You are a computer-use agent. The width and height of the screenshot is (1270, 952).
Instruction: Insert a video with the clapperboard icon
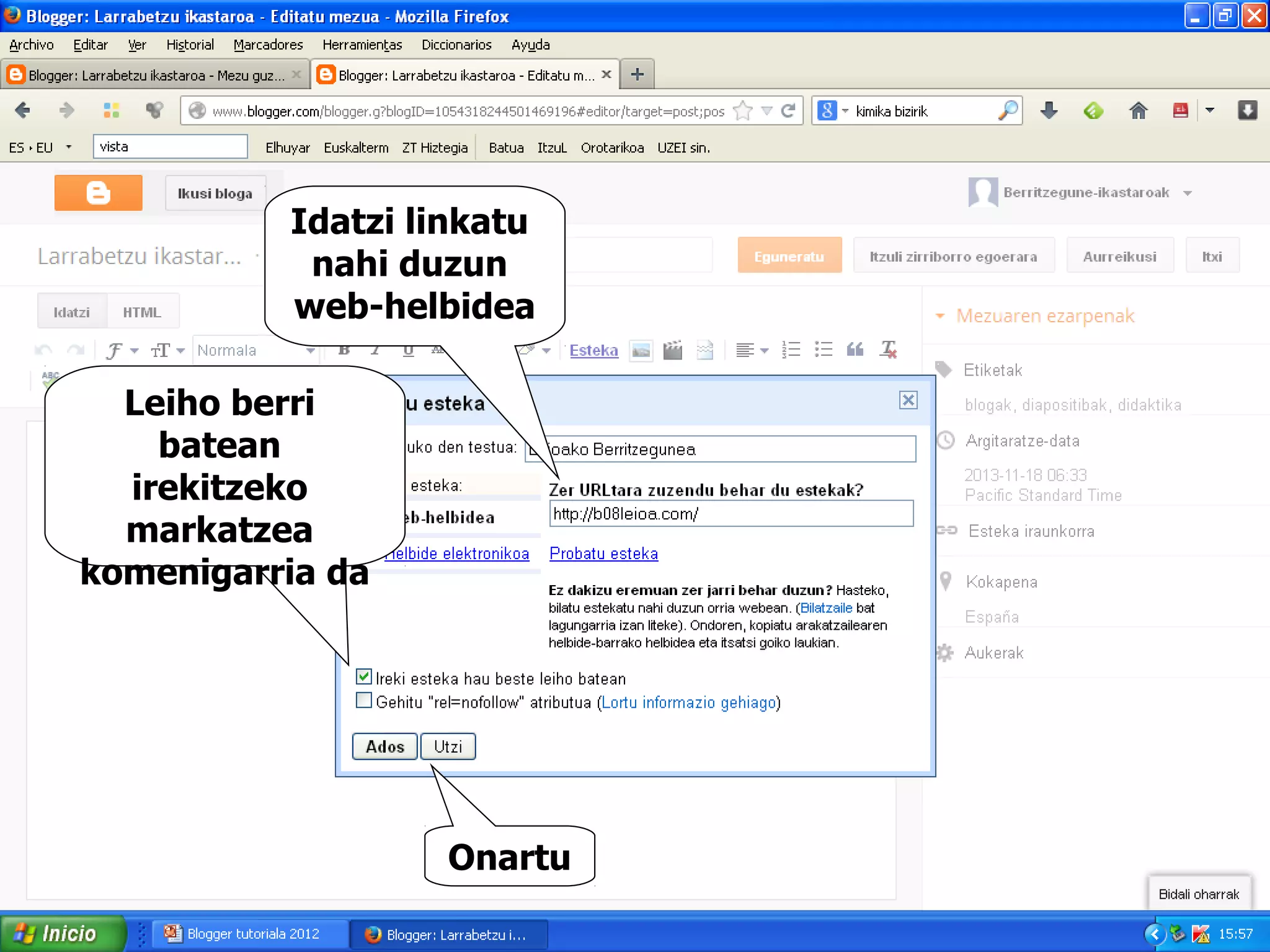[x=673, y=351]
